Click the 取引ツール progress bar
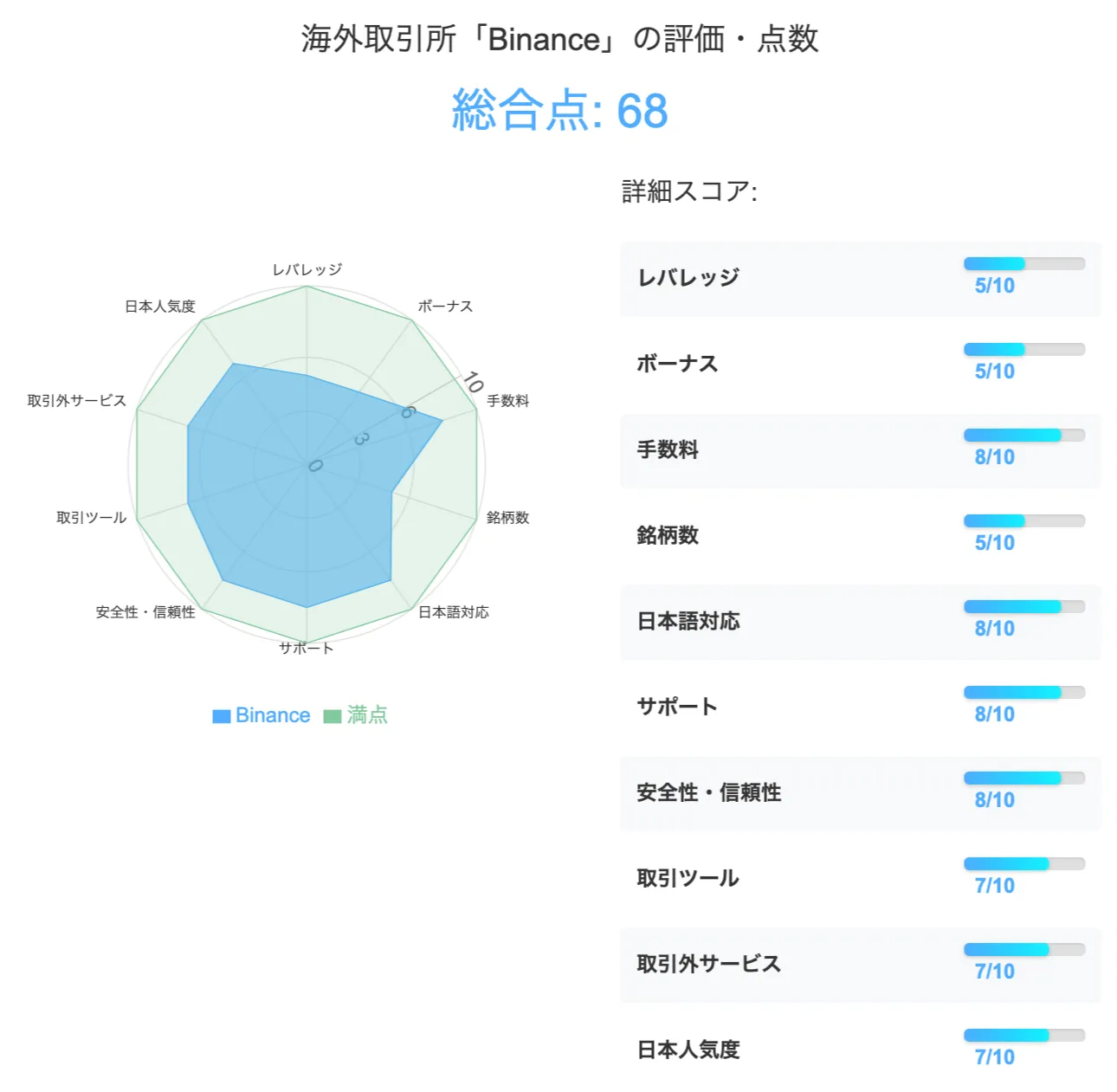Screen dimensions: 1117x1092 [1024, 864]
